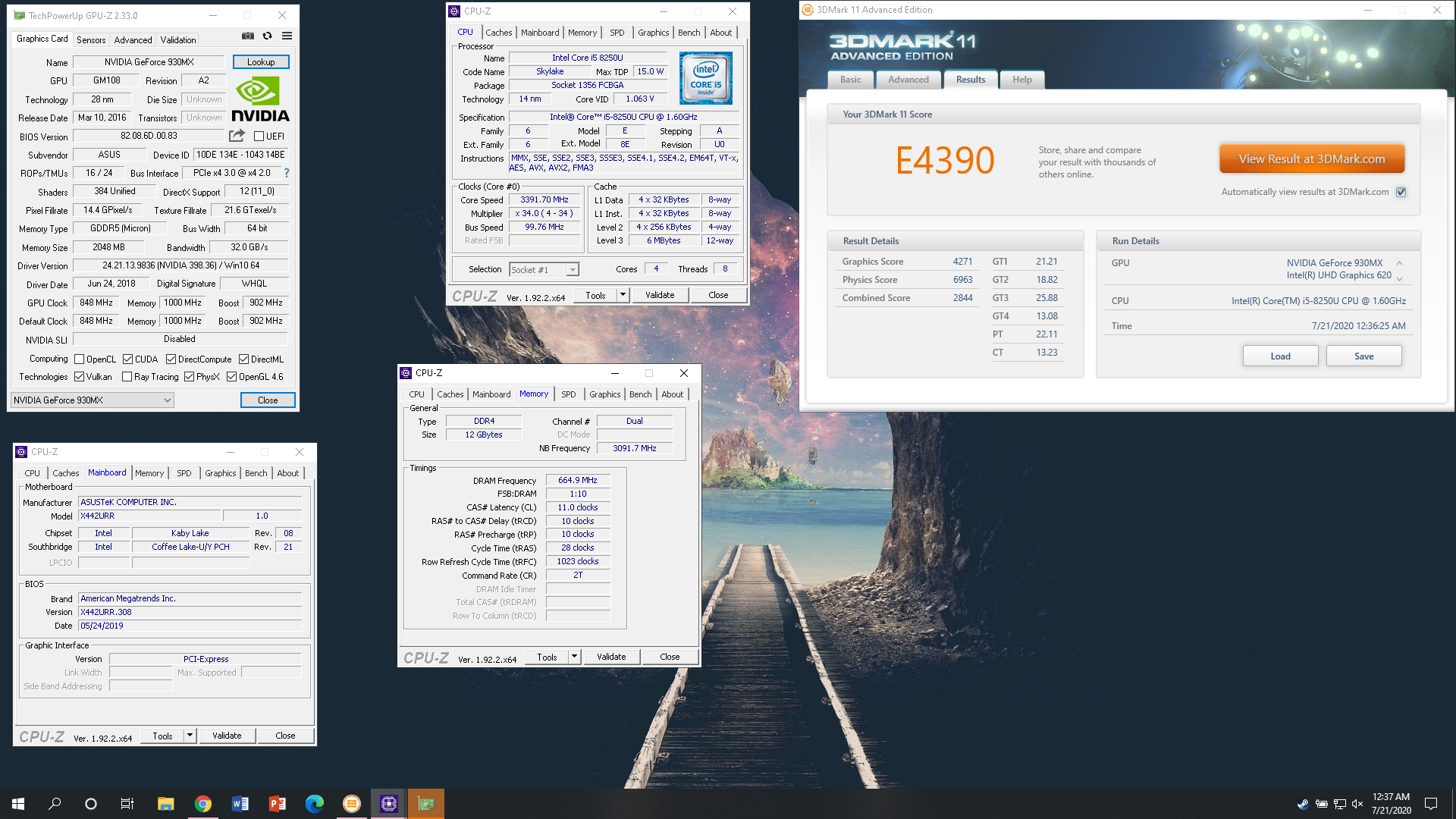Click the Bus Interface question mark icon
This screenshot has width=1456, height=819.
pos(287,173)
